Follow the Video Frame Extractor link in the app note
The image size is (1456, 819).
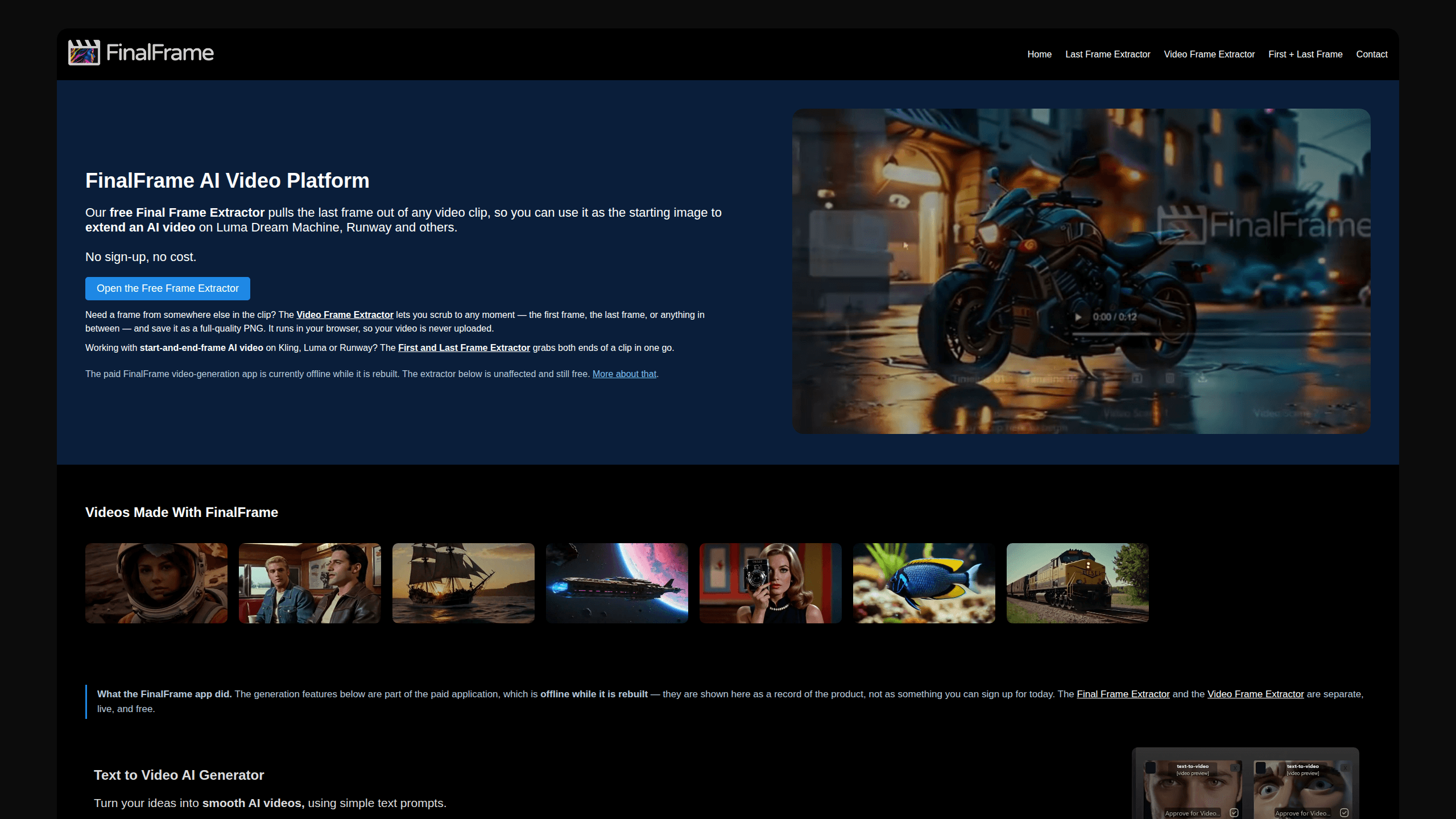tap(1256, 694)
